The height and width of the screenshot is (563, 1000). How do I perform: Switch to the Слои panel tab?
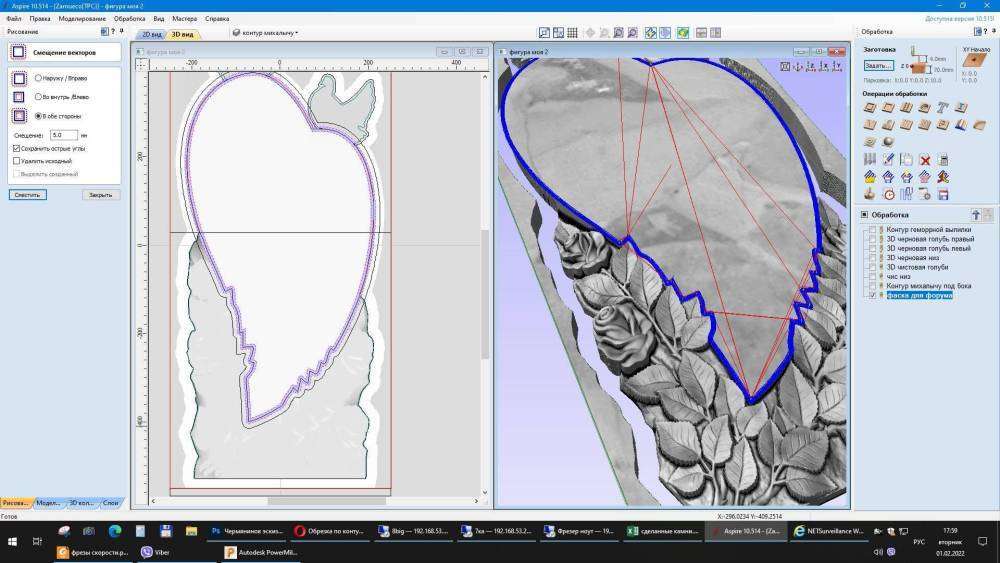tap(110, 502)
